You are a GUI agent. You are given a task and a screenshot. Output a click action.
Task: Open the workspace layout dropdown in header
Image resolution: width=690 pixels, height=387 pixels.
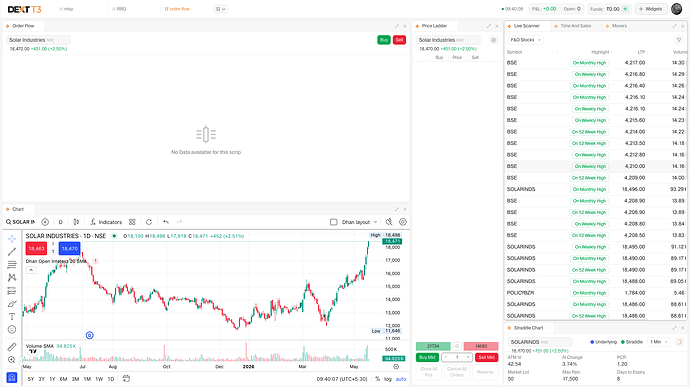point(220,9)
